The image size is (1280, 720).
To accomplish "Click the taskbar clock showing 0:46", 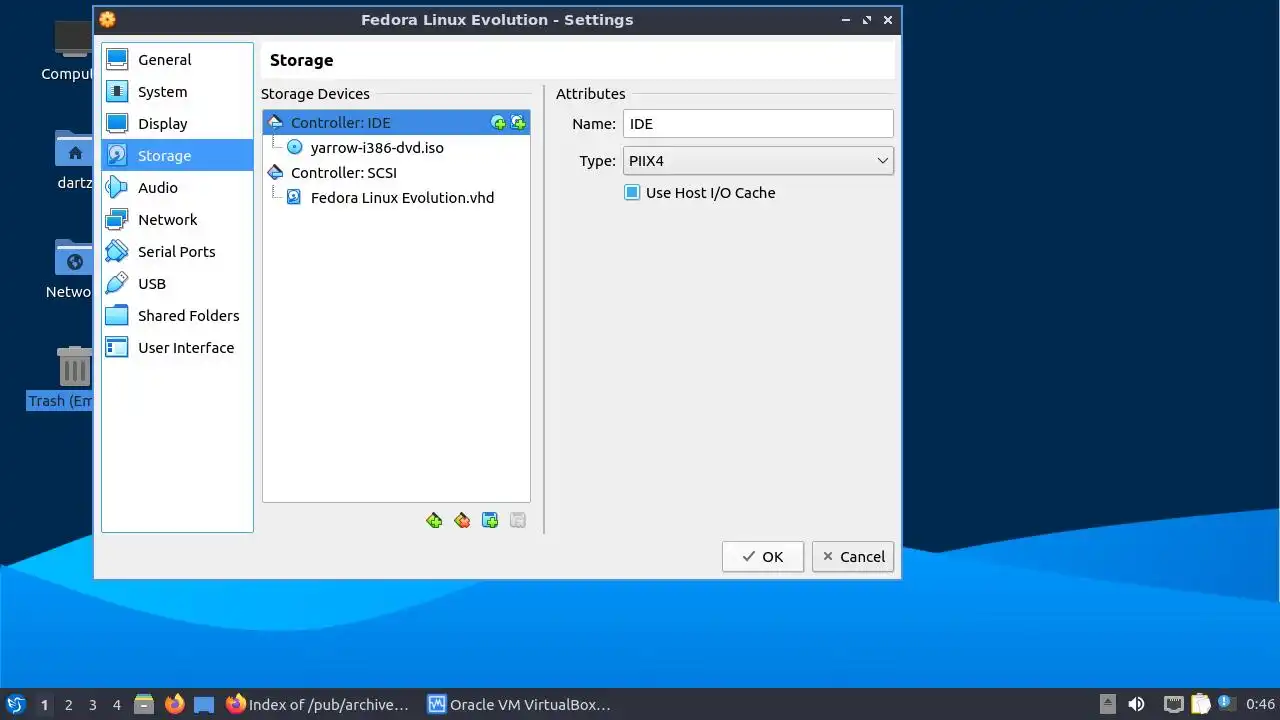I will (1260, 705).
